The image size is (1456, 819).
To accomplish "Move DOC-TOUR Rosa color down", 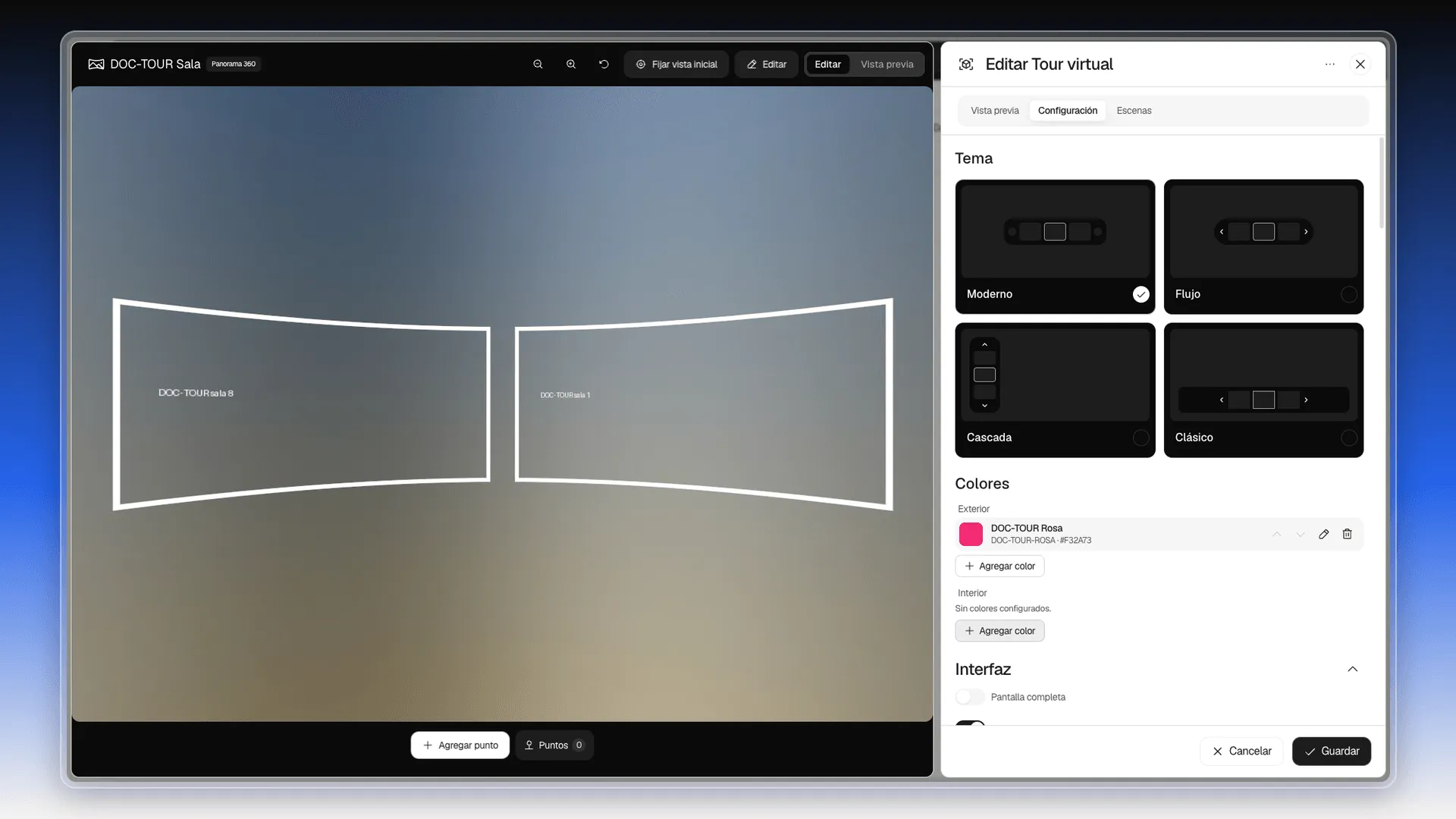I will click(1300, 535).
